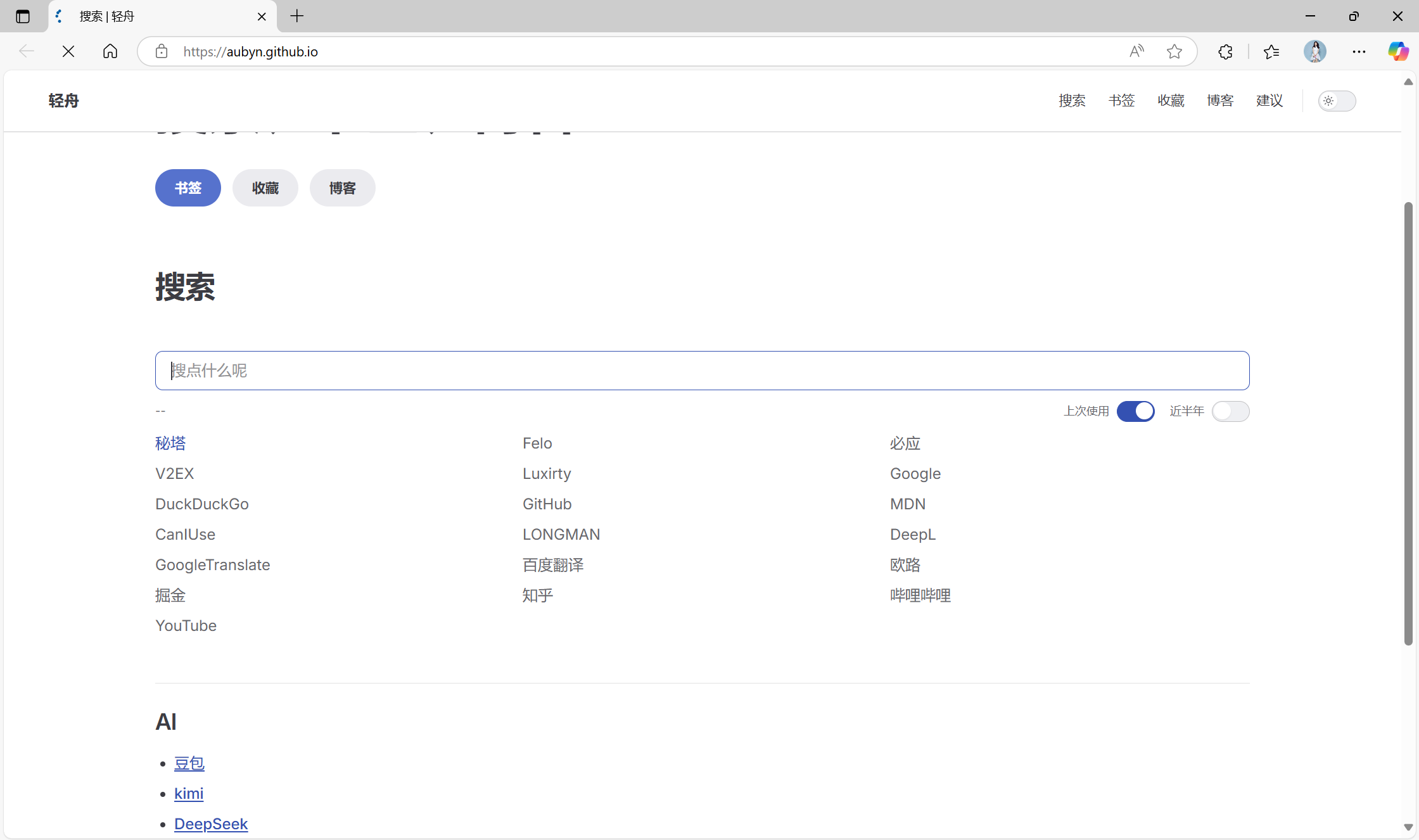Select the 收藏 pill button
Image resolution: width=1419 pixels, height=840 pixels.
pyautogui.click(x=265, y=188)
